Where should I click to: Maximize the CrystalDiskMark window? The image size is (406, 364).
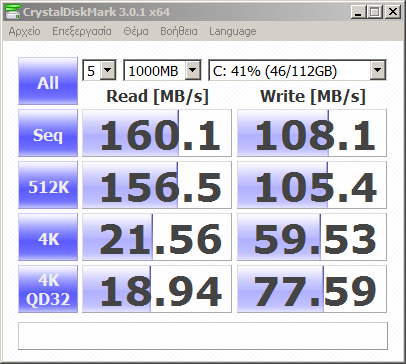click(x=375, y=12)
